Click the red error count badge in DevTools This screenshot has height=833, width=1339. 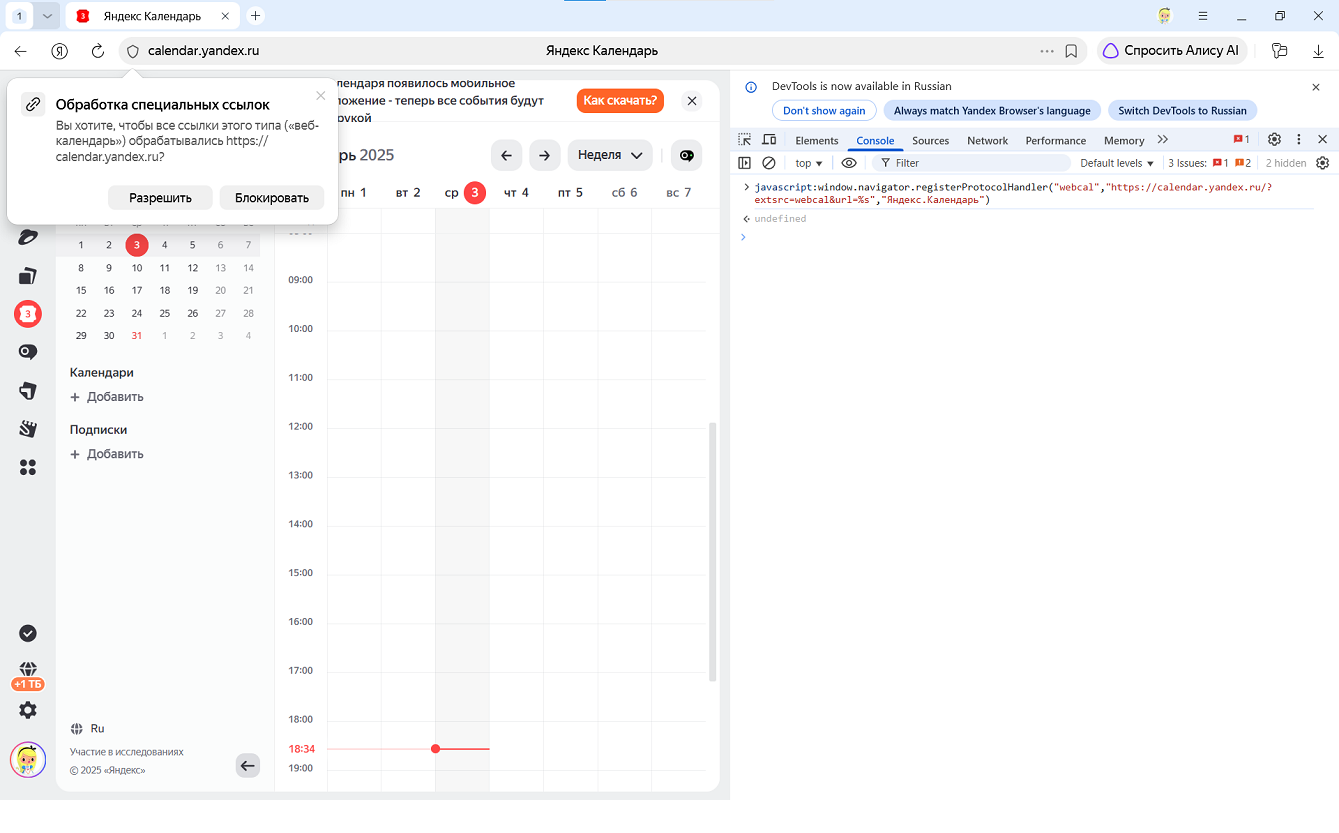pos(1241,140)
